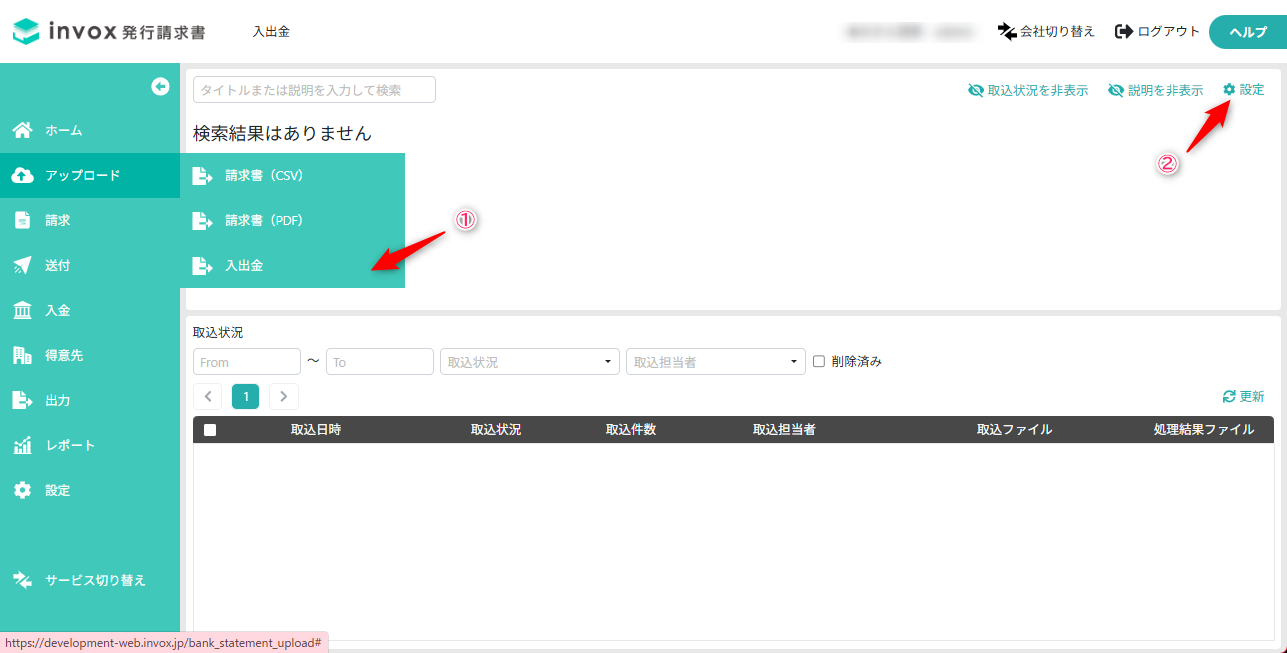Click the title search input field

[x=314, y=90]
